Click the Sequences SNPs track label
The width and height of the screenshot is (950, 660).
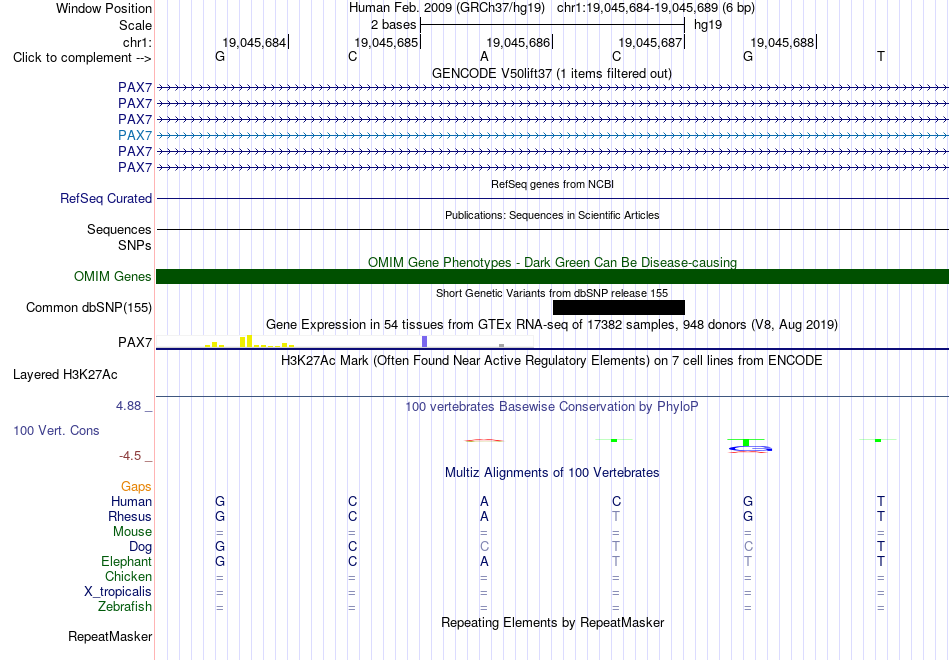coord(119,238)
